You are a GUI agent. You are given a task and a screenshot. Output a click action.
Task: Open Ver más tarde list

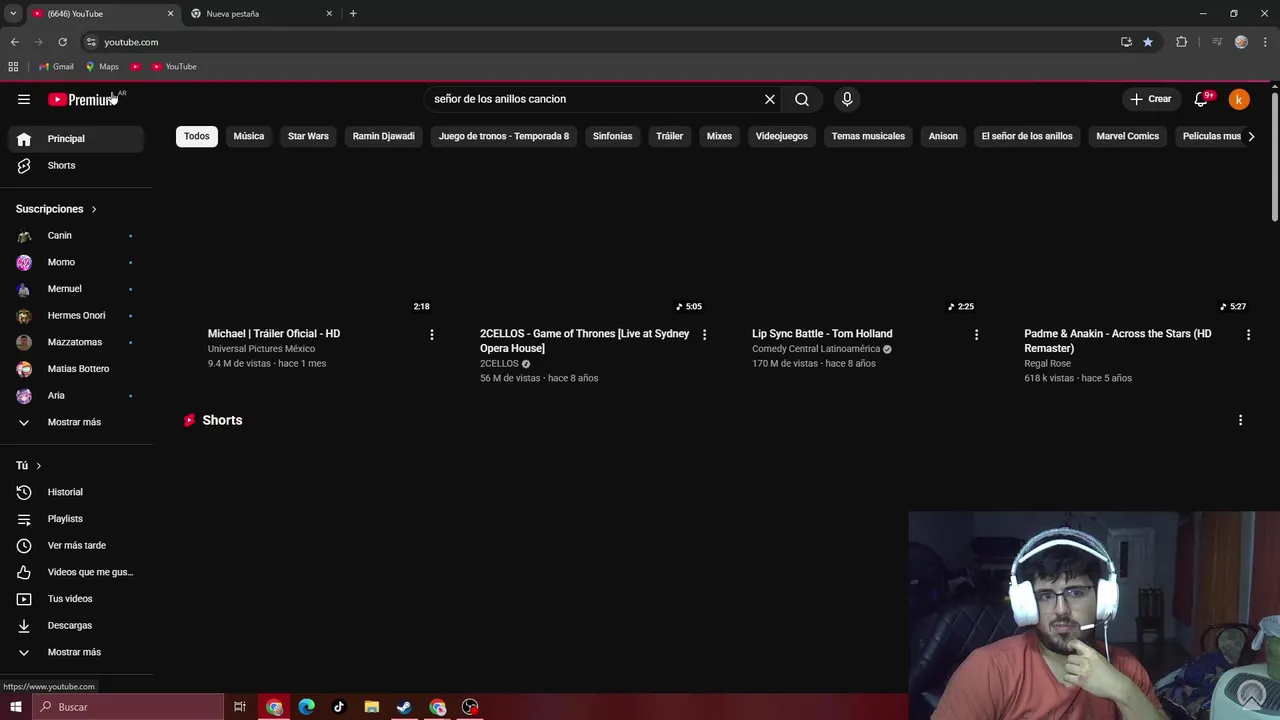[76, 545]
